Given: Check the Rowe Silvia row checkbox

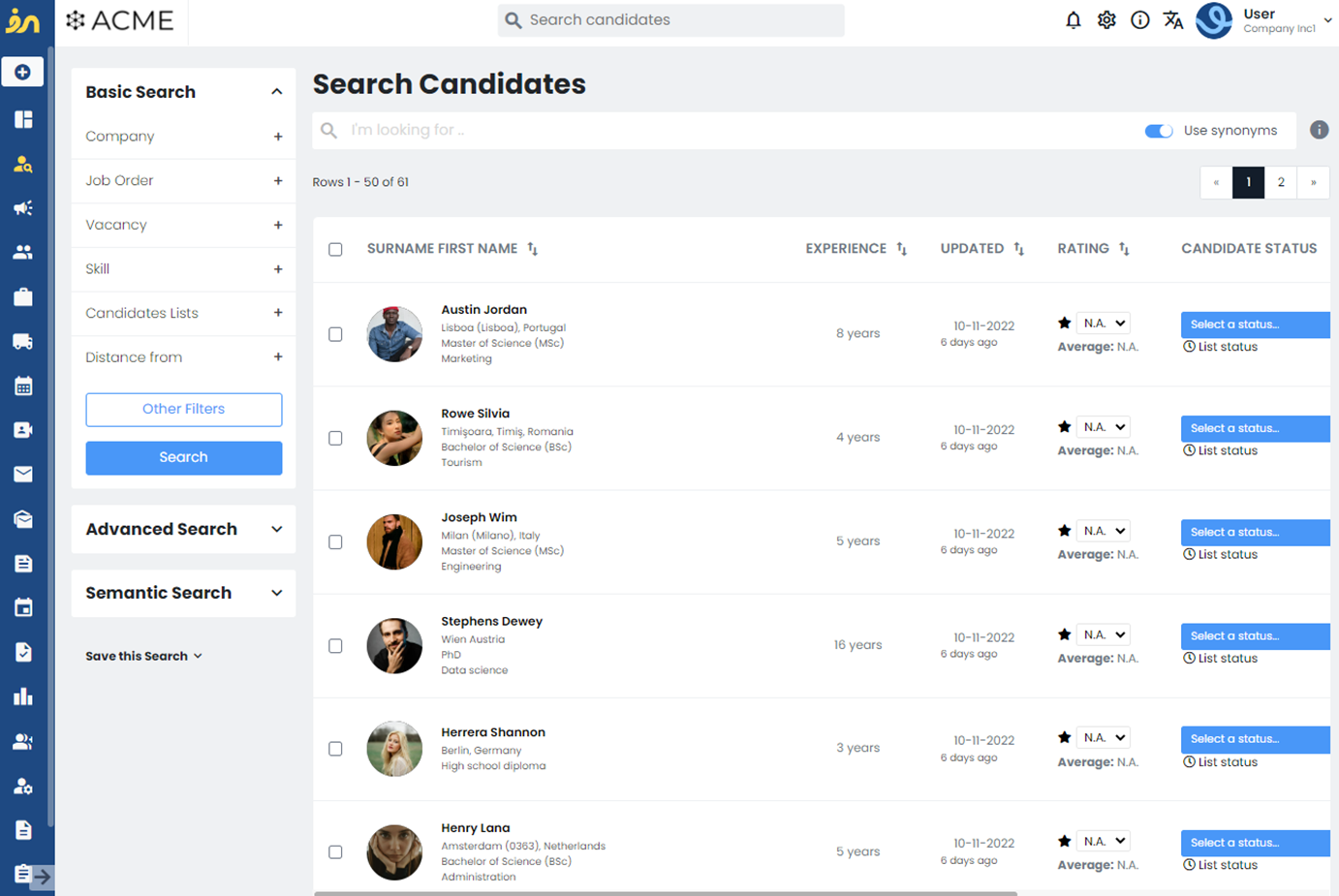Looking at the screenshot, I should [x=335, y=438].
